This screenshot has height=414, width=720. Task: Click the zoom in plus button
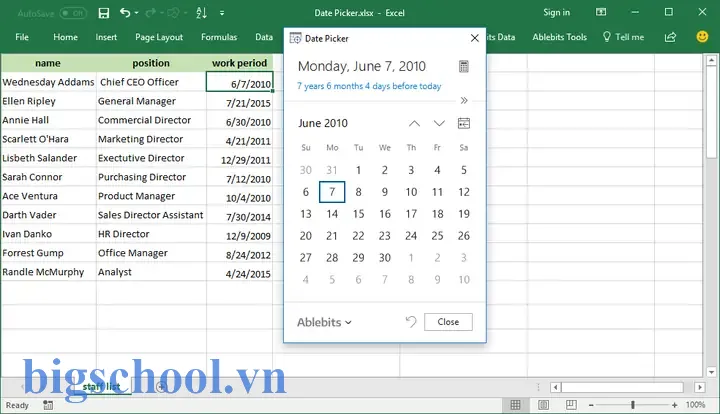click(x=674, y=405)
